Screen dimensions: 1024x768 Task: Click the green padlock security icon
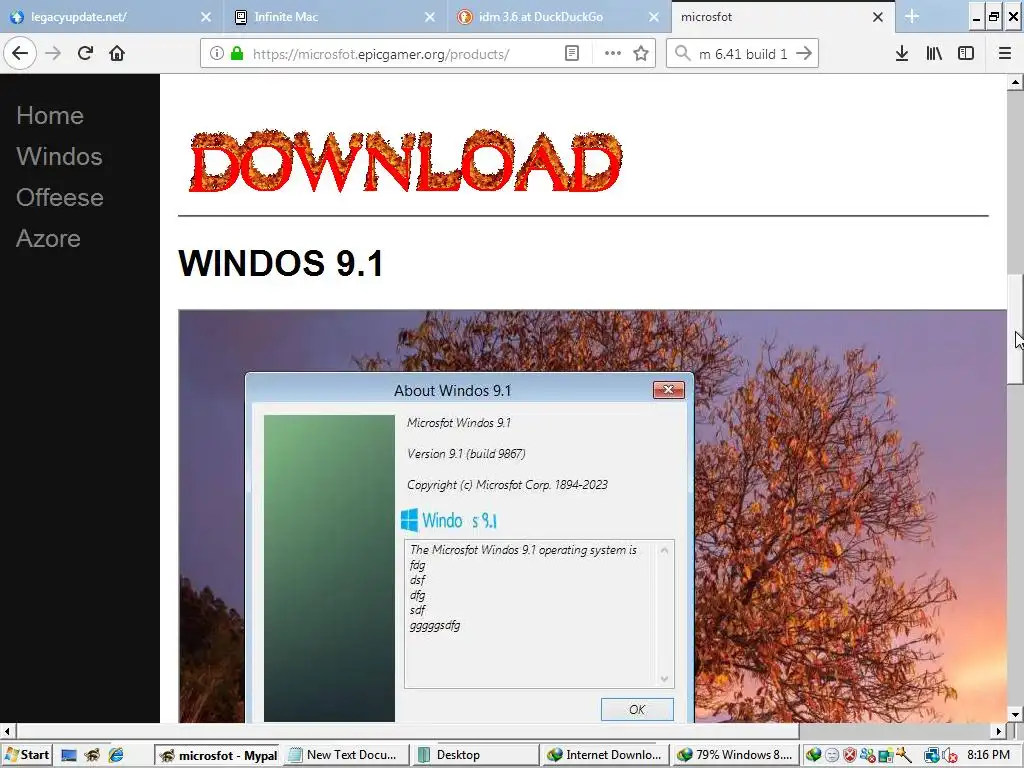click(237, 54)
